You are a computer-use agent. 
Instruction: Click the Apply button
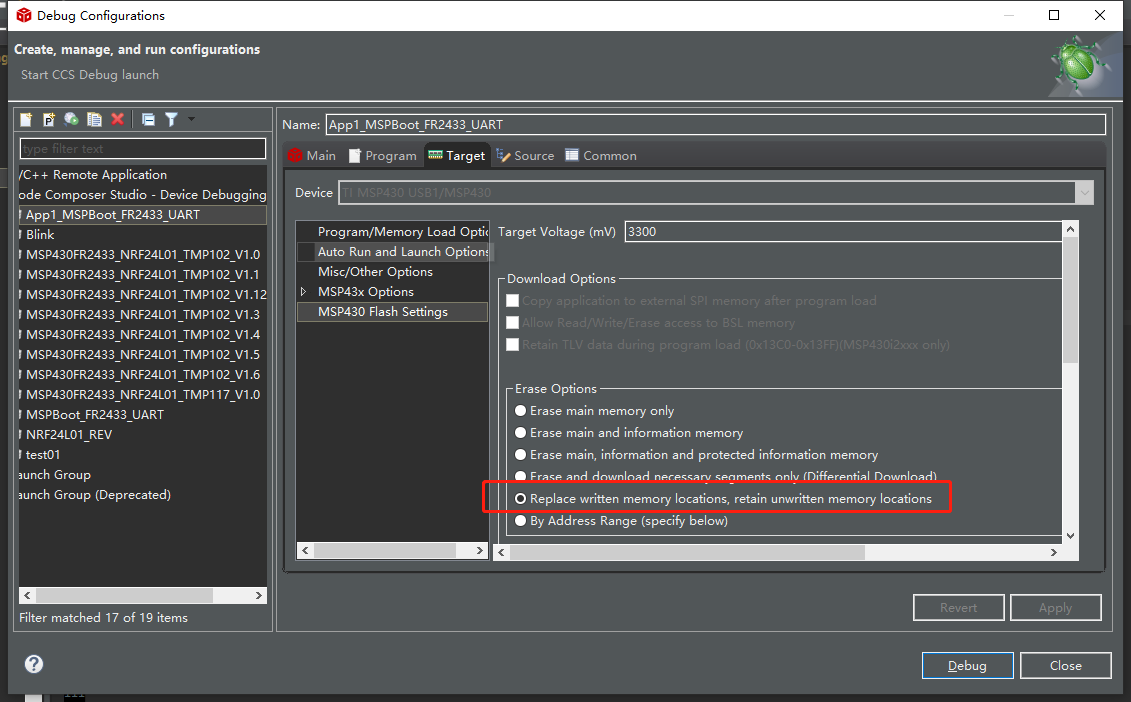tap(1055, 607)
